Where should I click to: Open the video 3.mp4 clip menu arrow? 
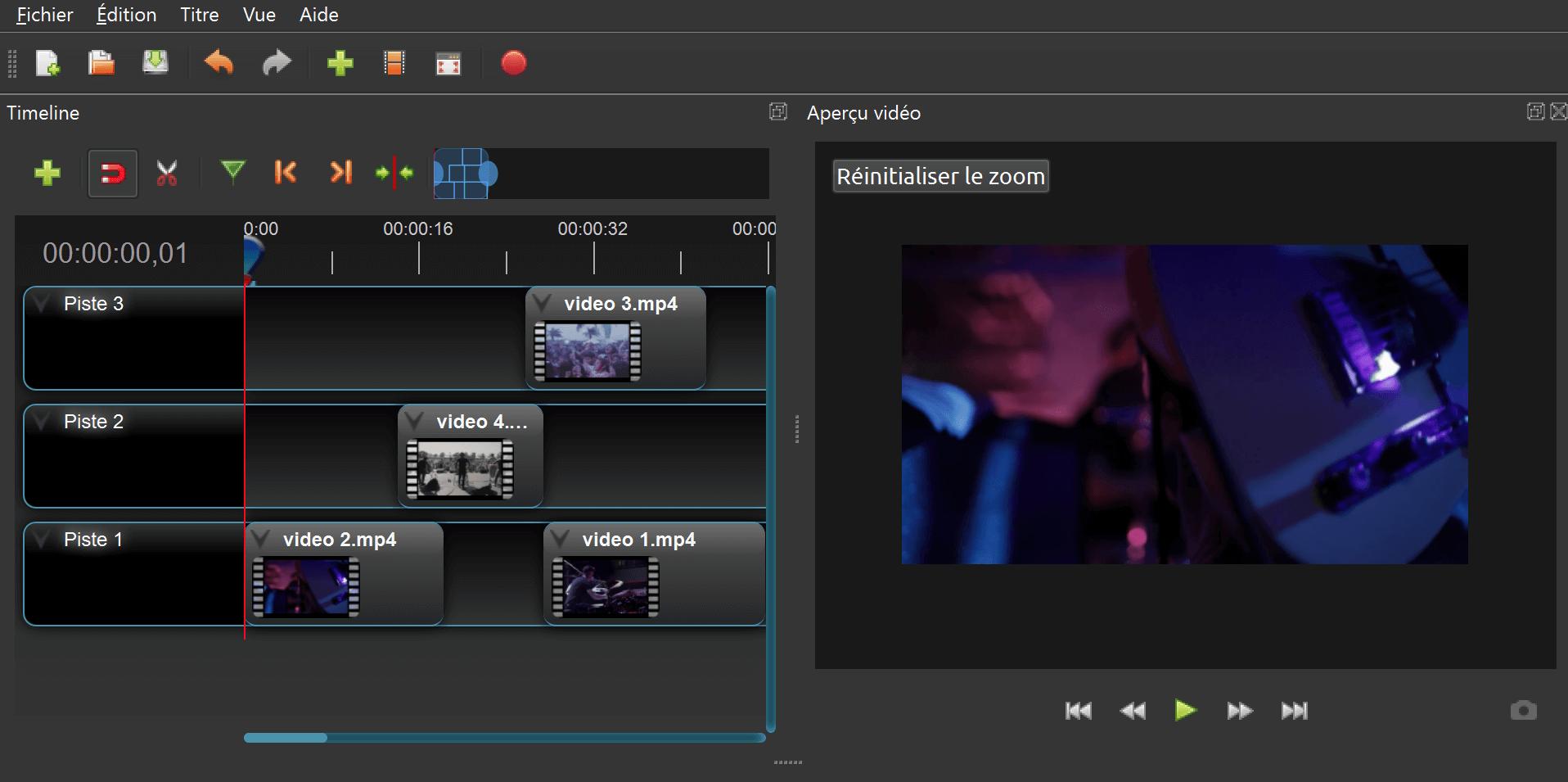coord(542,305)
